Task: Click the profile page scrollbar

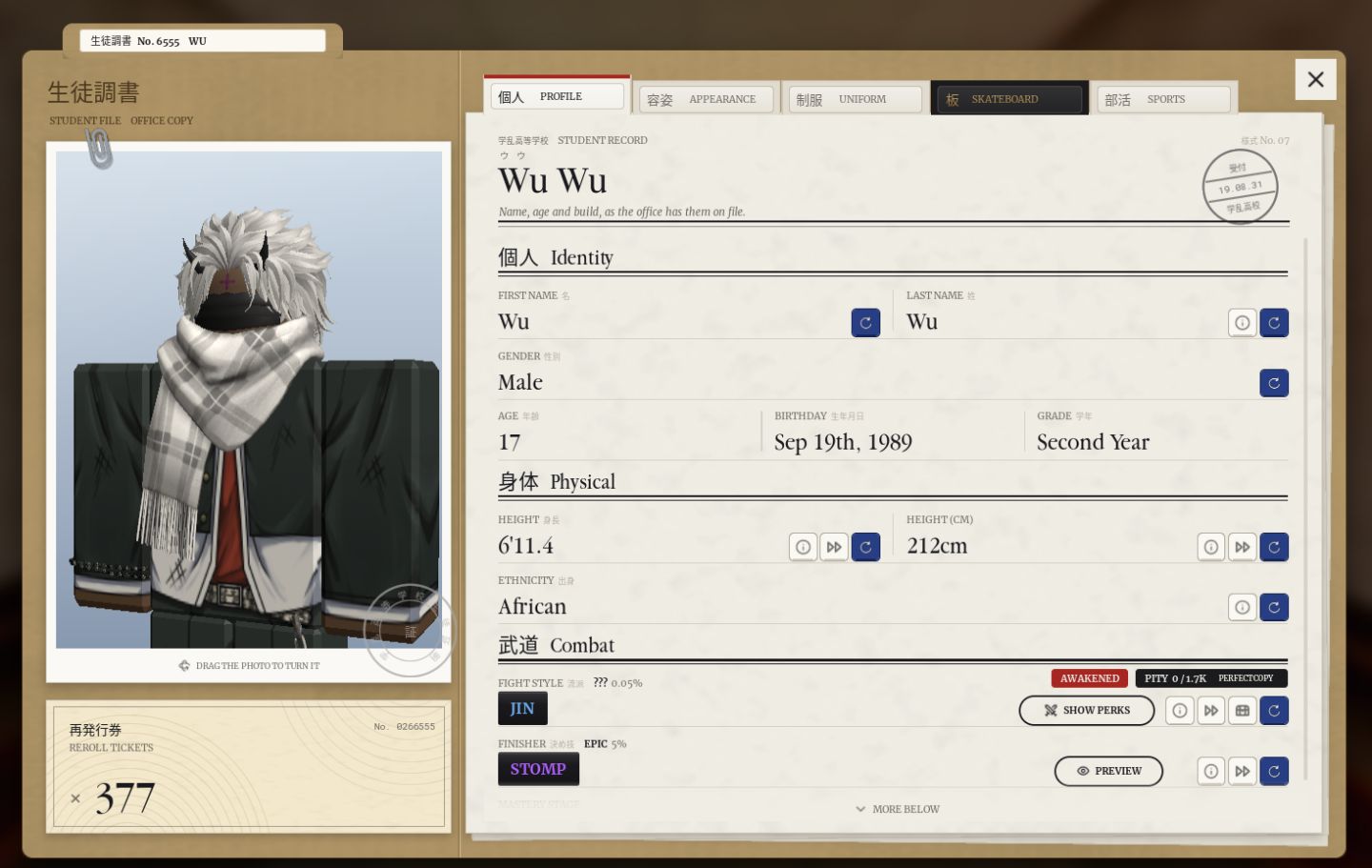Action: tap(1305, 510)
